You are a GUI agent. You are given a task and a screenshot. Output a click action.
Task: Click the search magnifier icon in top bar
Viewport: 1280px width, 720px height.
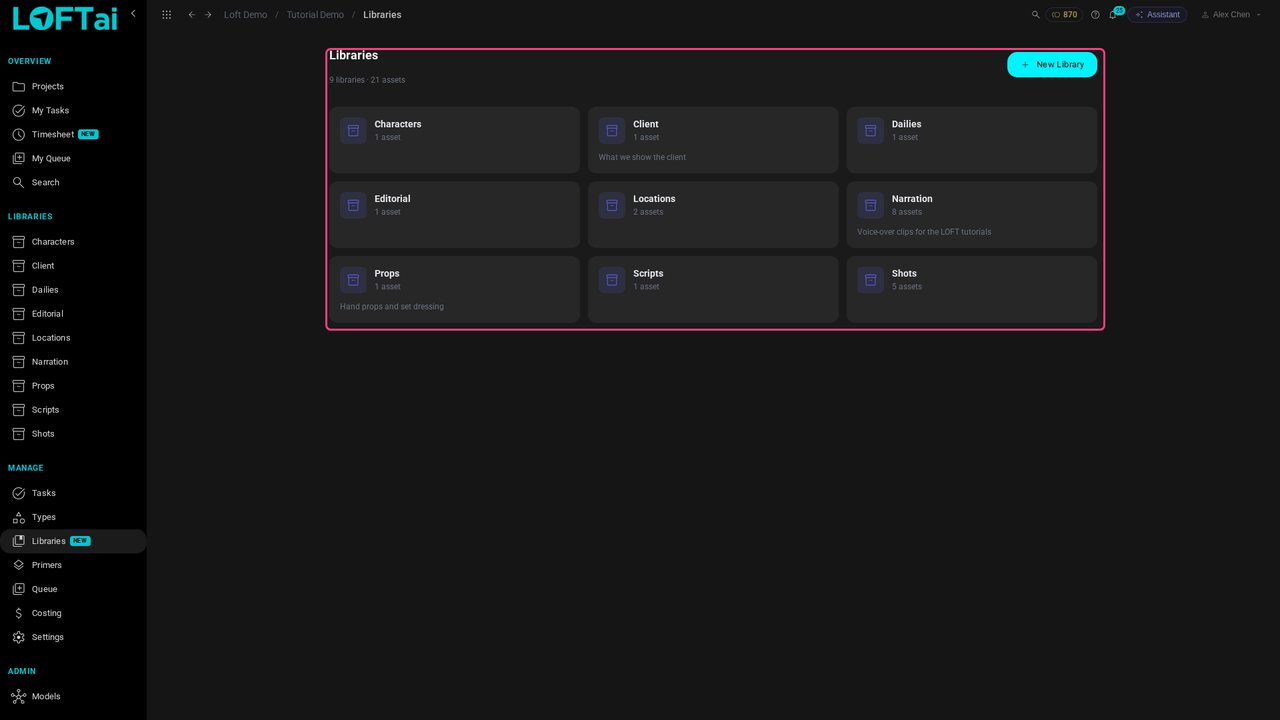1036,15
